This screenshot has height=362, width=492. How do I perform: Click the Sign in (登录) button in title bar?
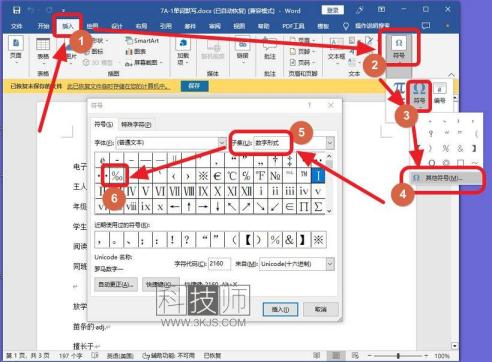click(332, 10)
